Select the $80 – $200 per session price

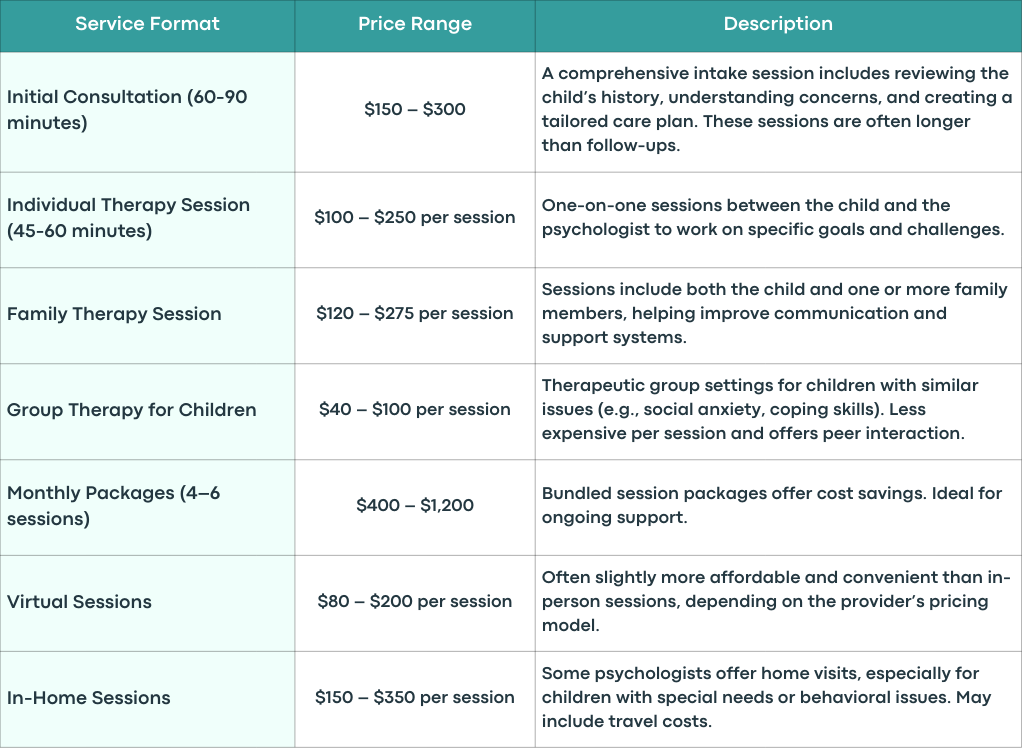click(x=415, y=601)
